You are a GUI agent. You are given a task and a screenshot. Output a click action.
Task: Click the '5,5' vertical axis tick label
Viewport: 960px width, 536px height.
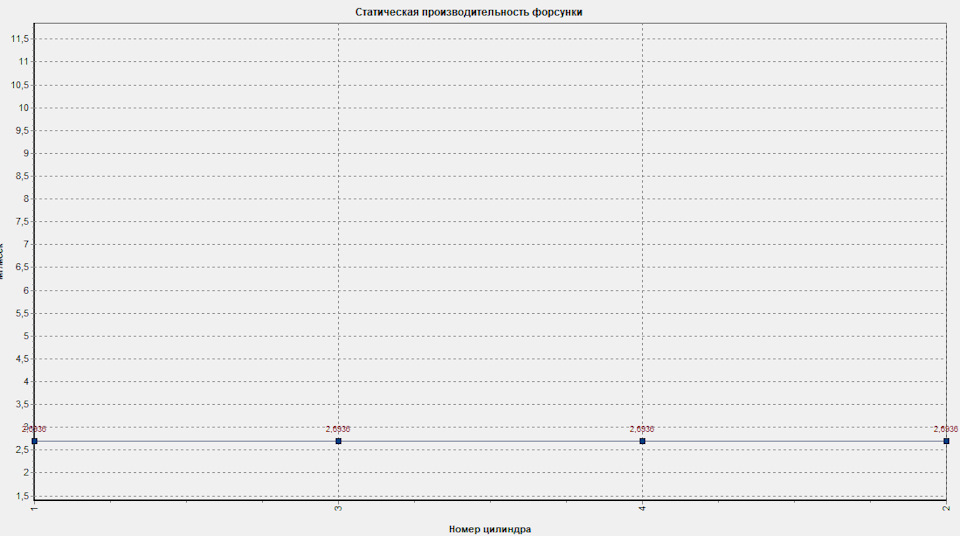pyautogui.click(x=22, y=313)
